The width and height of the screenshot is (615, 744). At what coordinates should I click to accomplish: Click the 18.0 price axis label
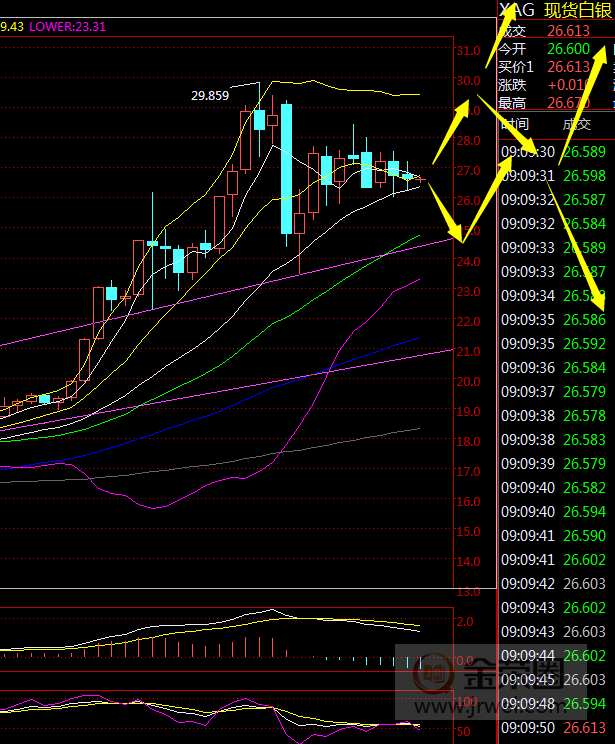(468, 441)
